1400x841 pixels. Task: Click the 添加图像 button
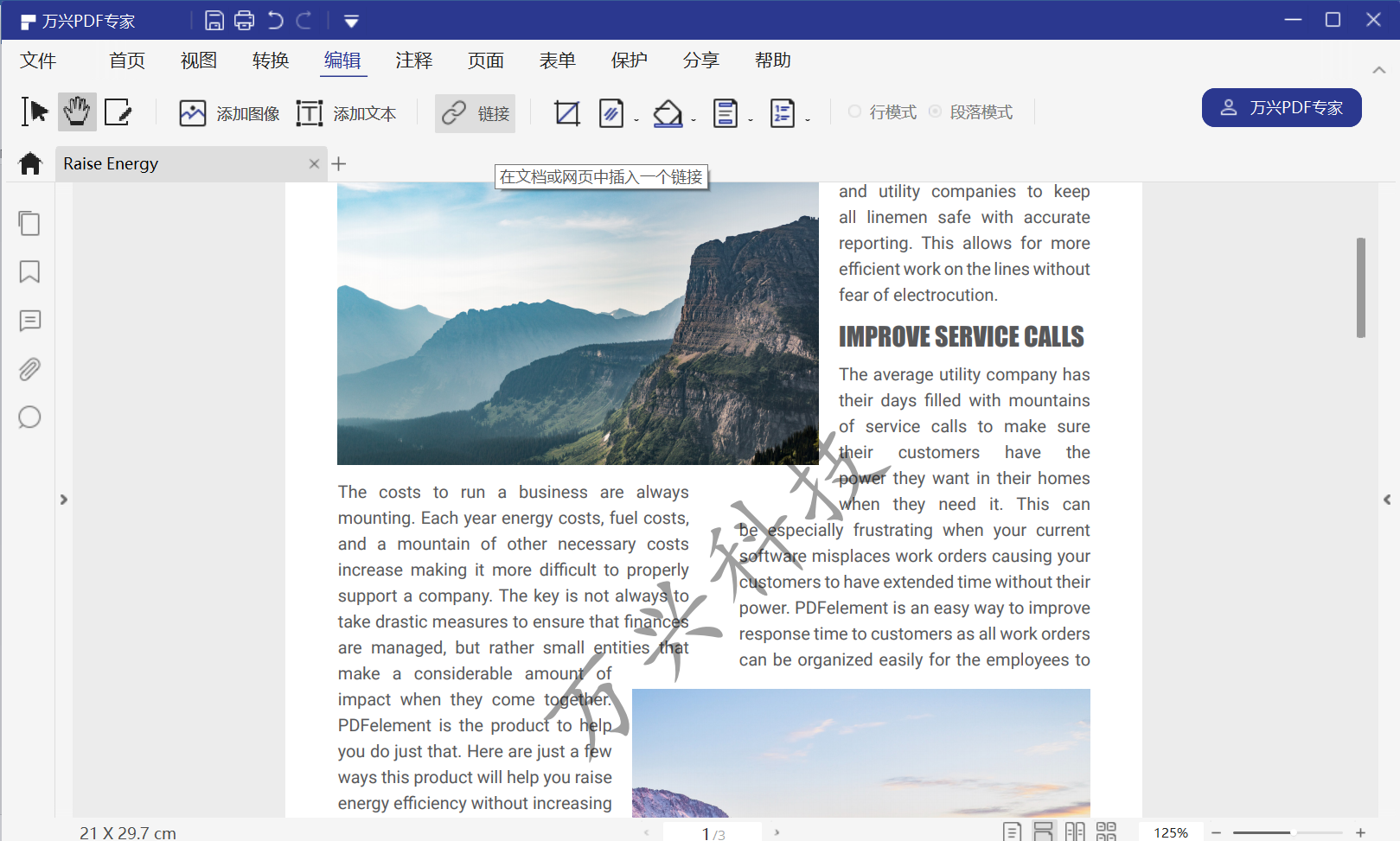(x=229, y=113)
